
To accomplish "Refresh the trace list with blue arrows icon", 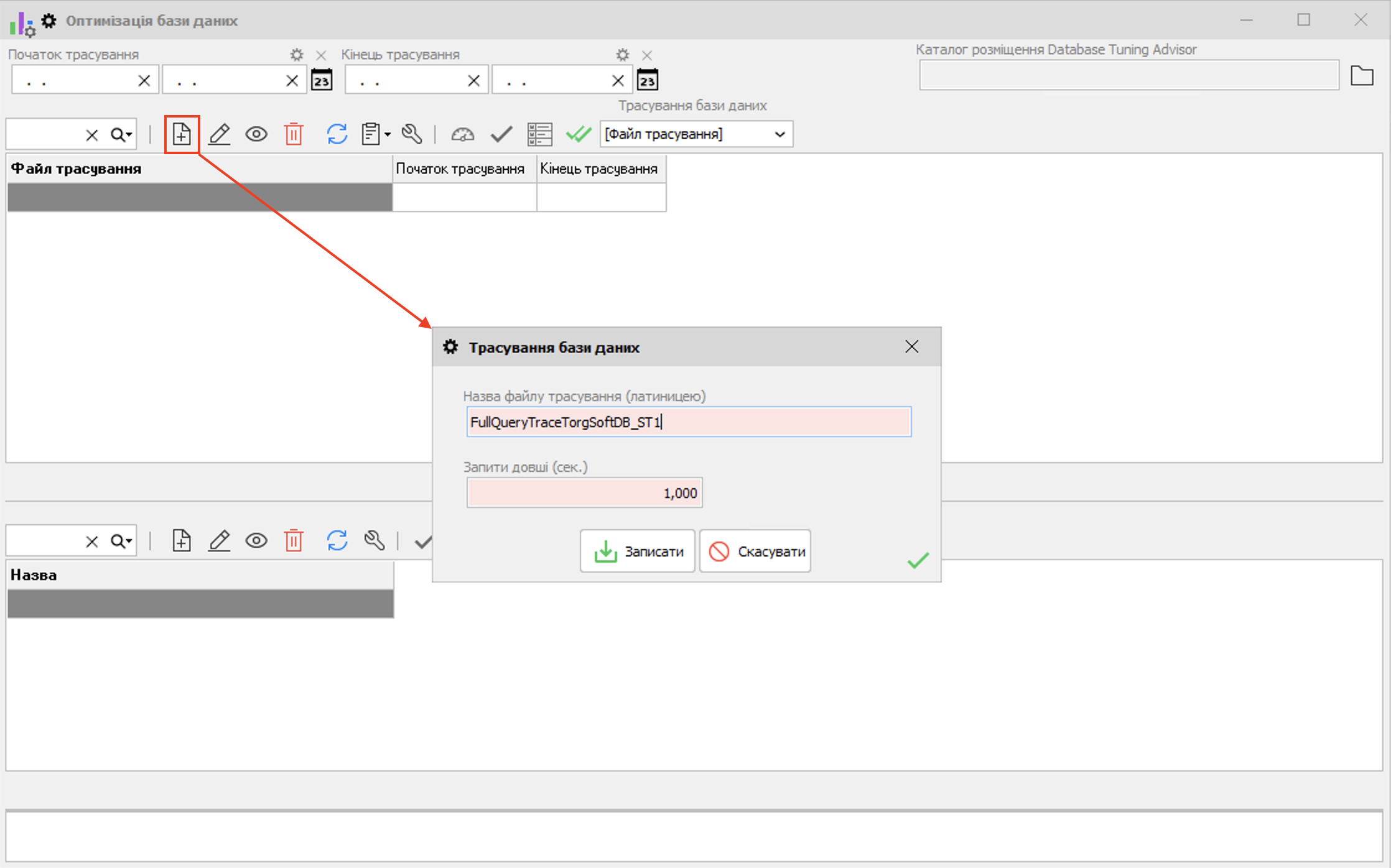I will [x=337, y=134].
